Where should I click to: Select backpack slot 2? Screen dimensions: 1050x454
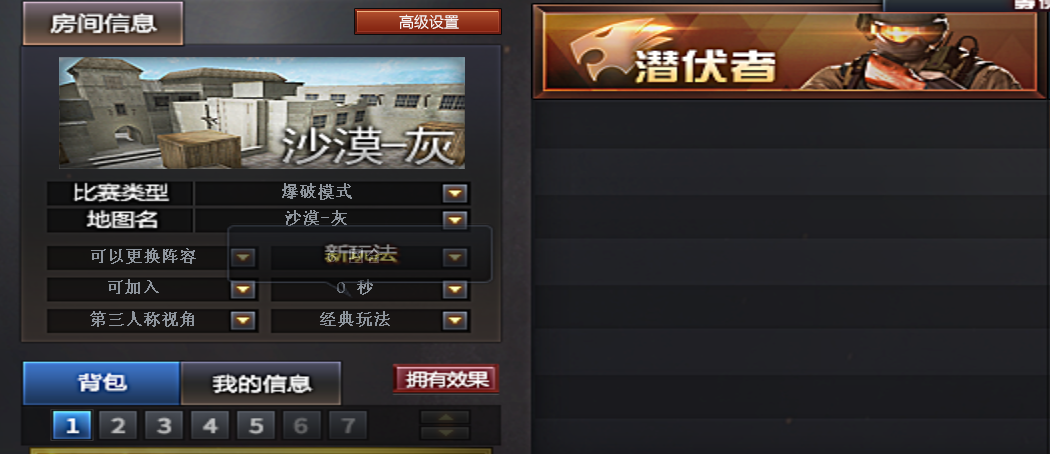[x=118, y=426]
